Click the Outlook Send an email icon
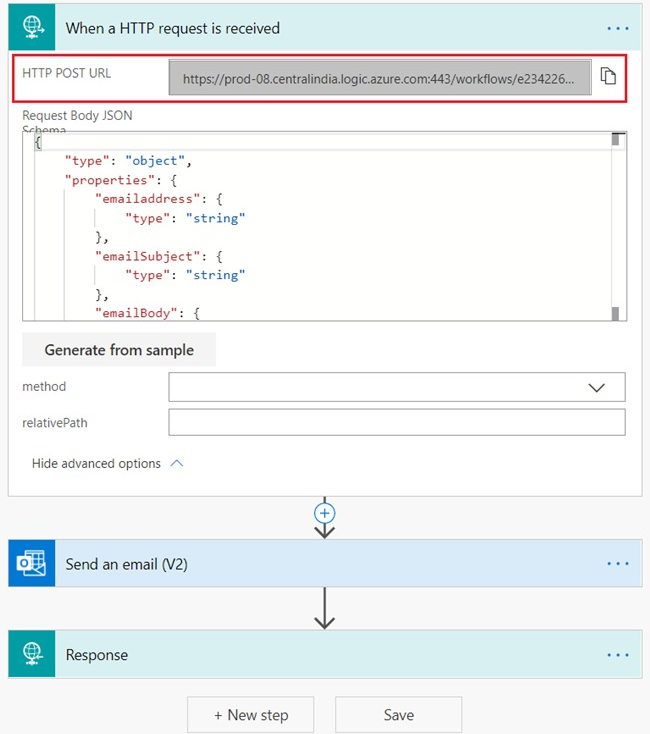The height and width of the screenshot is (734, 650). tap(32, 564)
